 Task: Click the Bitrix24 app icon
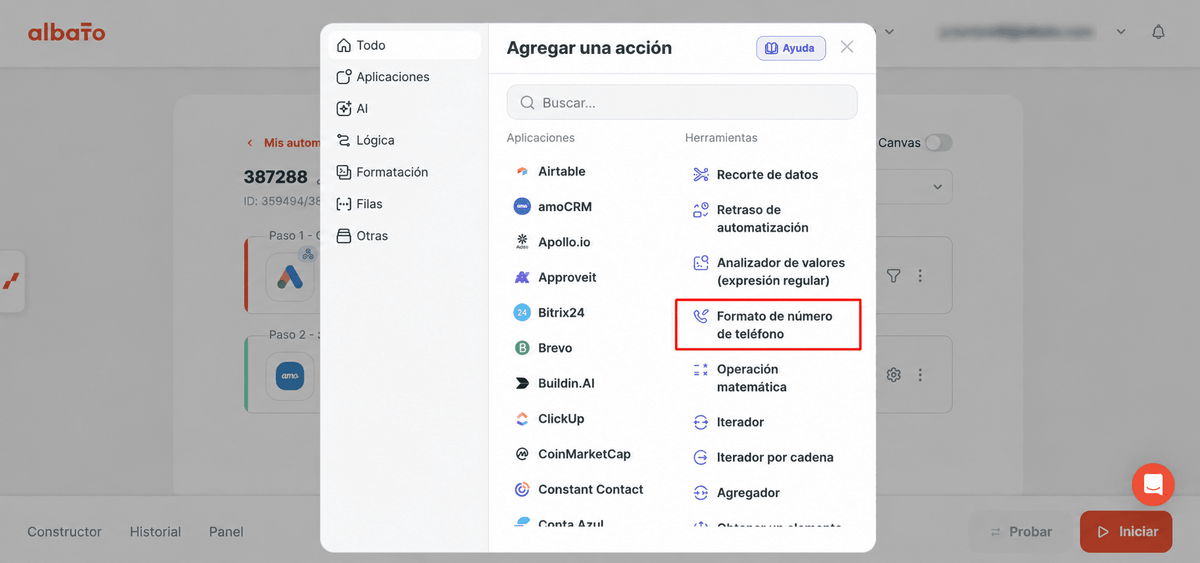pyautogui.click(x=522, y=313)
